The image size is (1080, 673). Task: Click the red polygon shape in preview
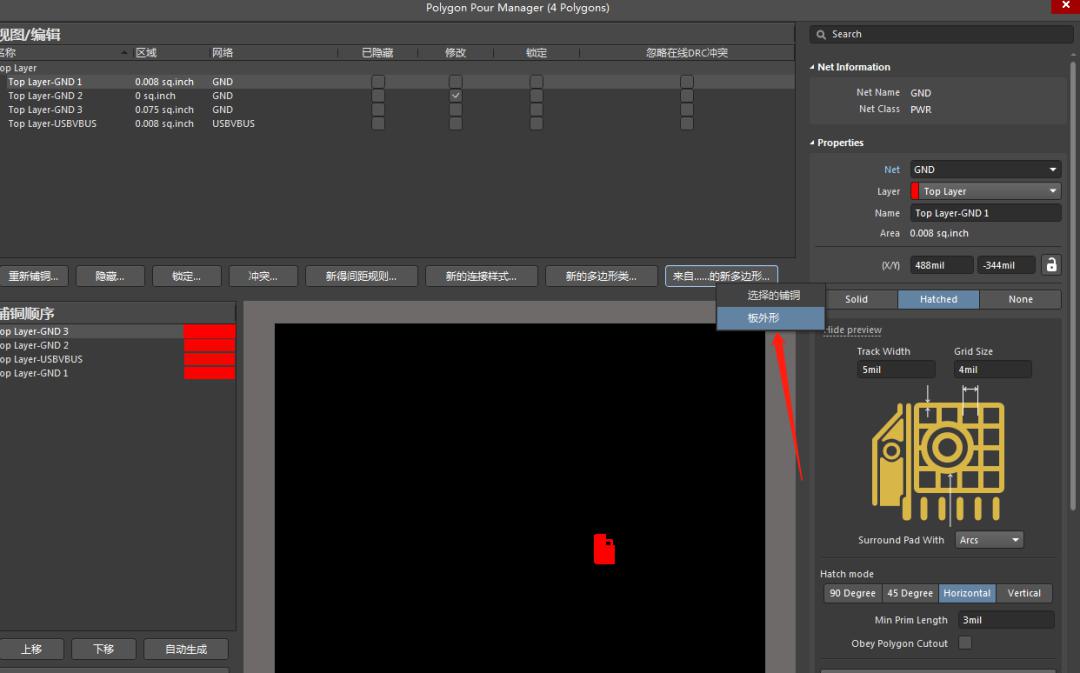click(x=604, y=549)
